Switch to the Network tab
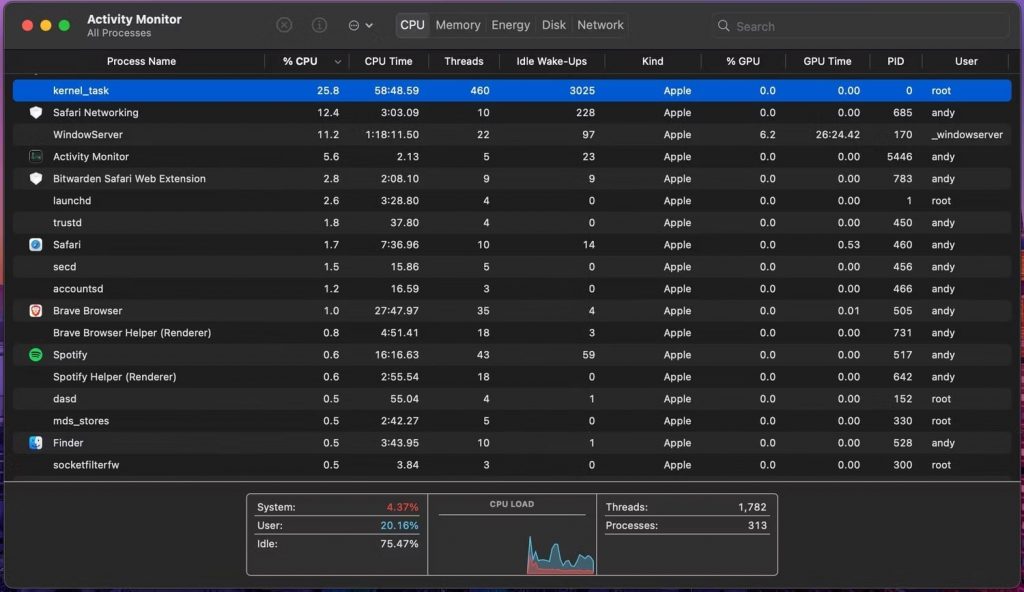The image size is (1024, 592). pyautogui.click(x=600, y=25)
